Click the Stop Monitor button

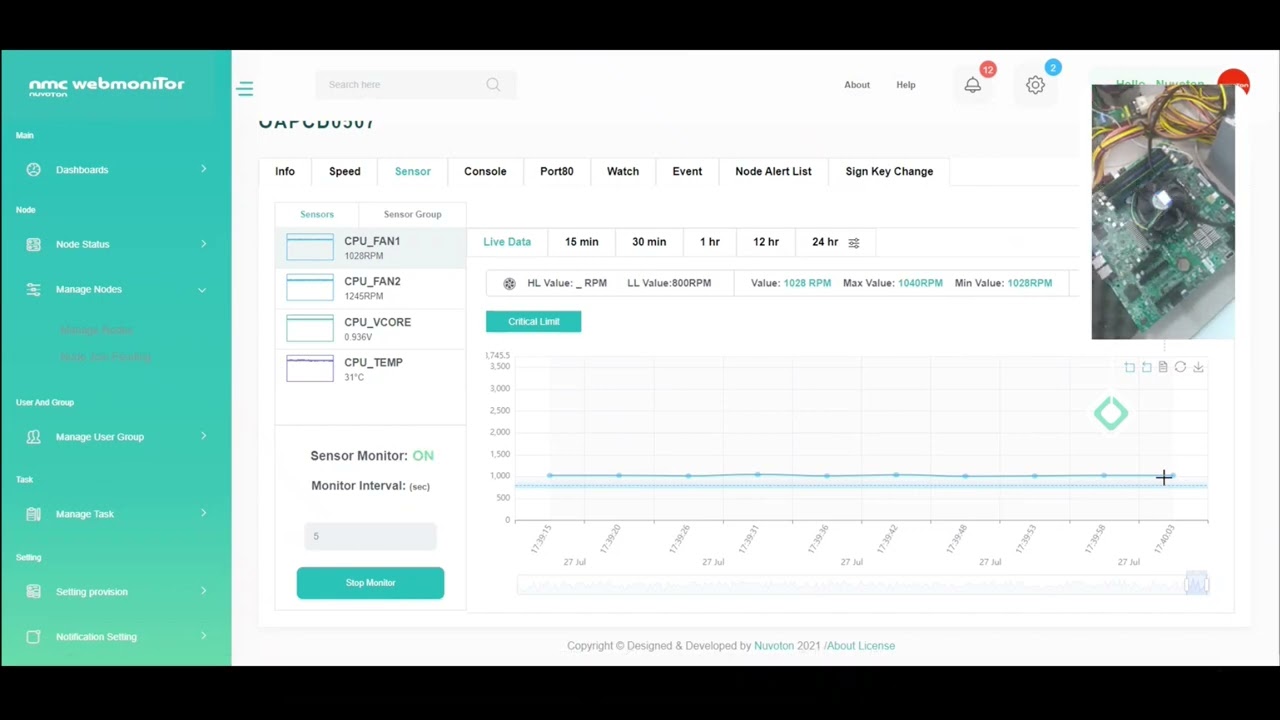[x=370, y=583]
